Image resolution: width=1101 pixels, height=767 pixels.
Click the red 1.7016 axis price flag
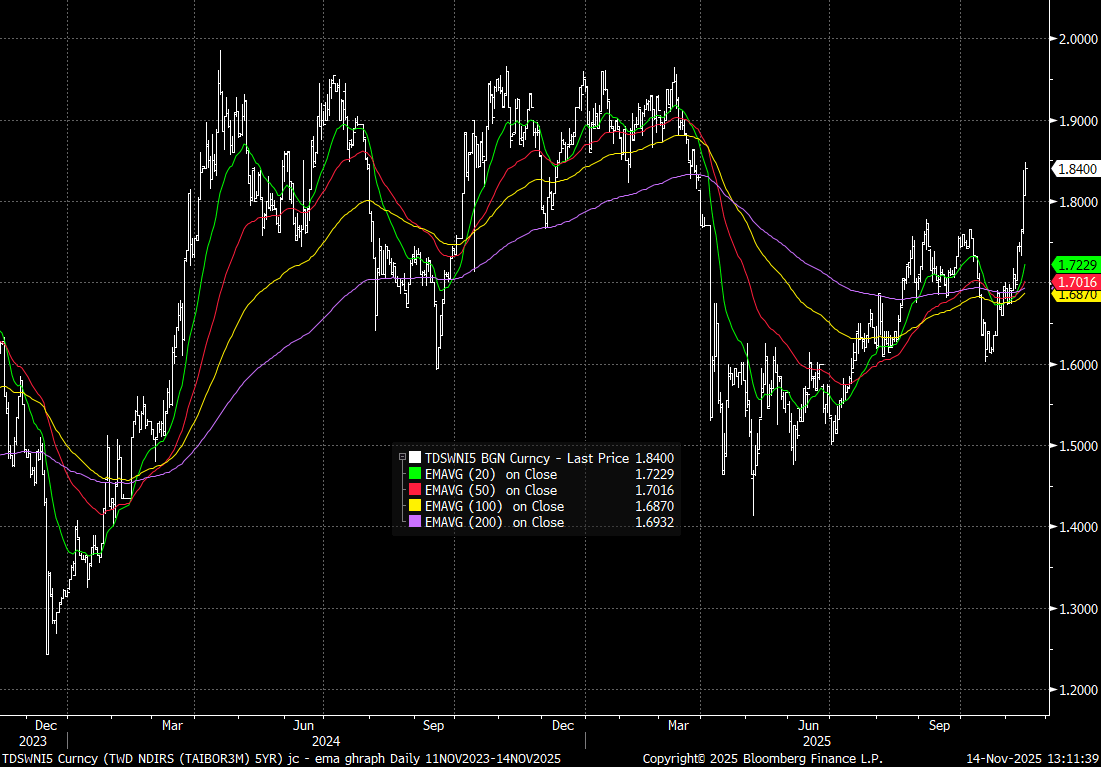point(1076,282)
